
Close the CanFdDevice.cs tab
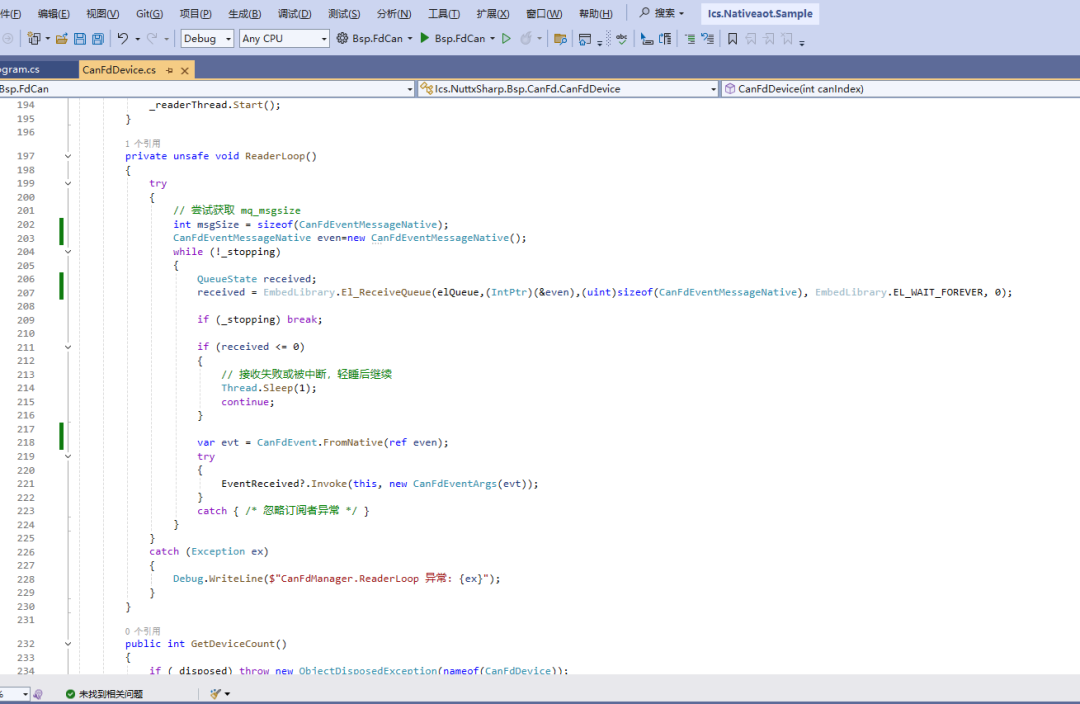point(185,70)
